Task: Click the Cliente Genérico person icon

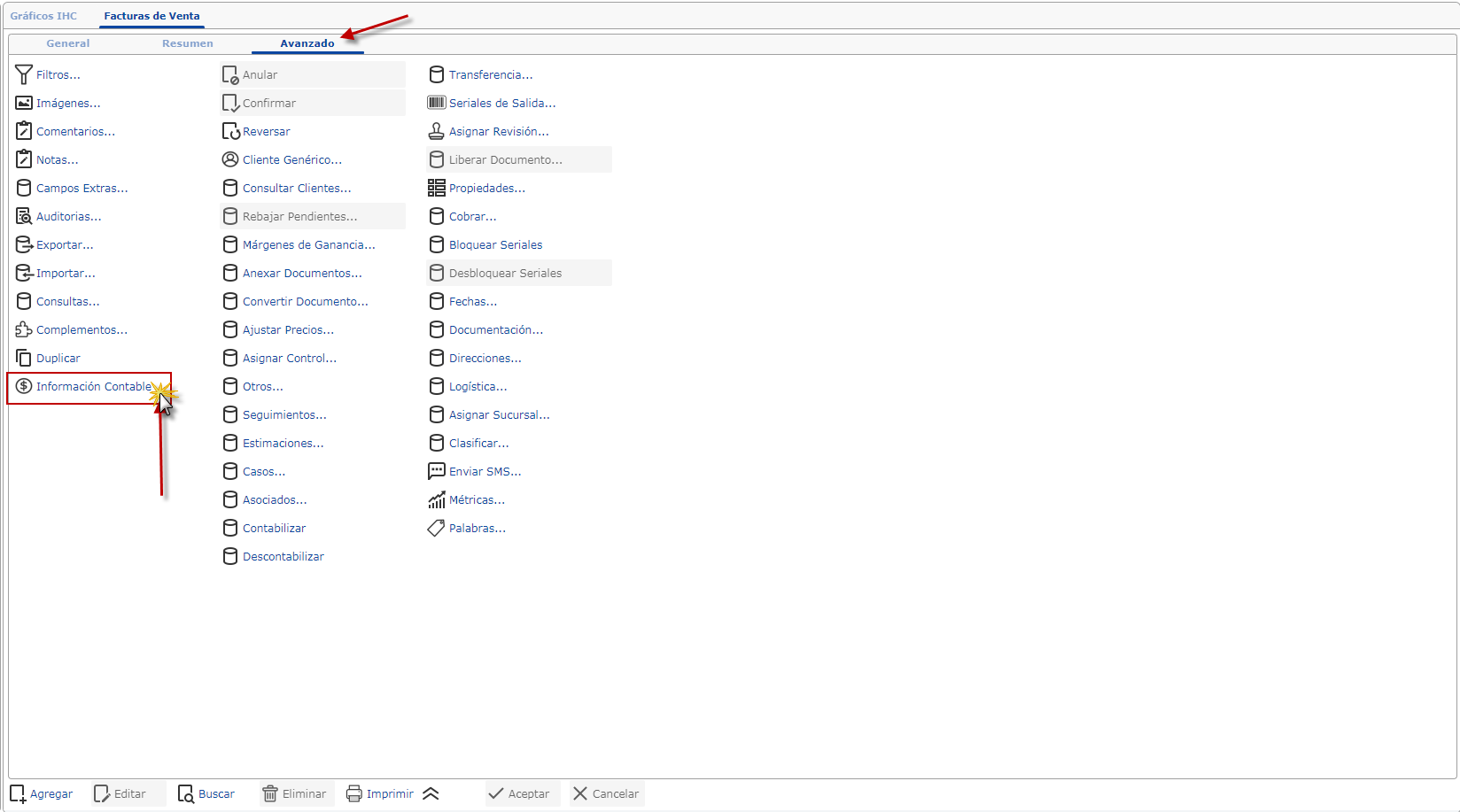Action: point(230,160)
